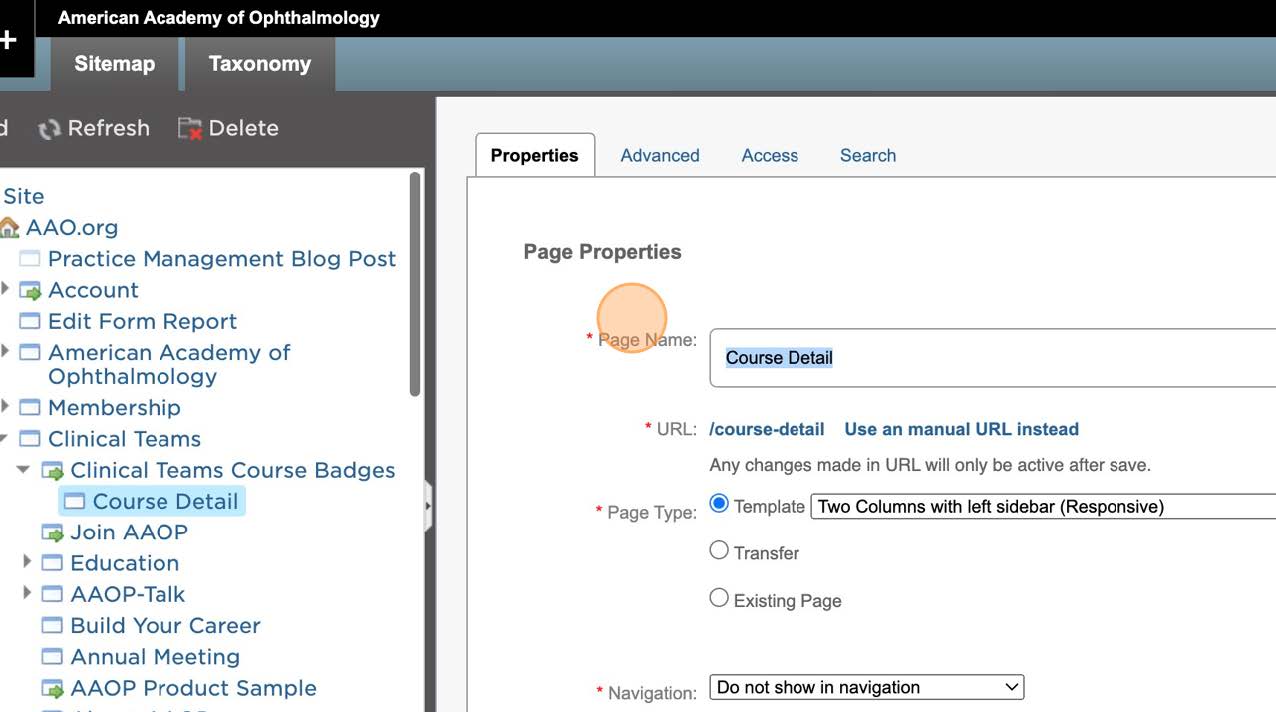Click the Refresh icon in toolbar
Viewport: 1276px width, 712px height.
pos(49,129)
